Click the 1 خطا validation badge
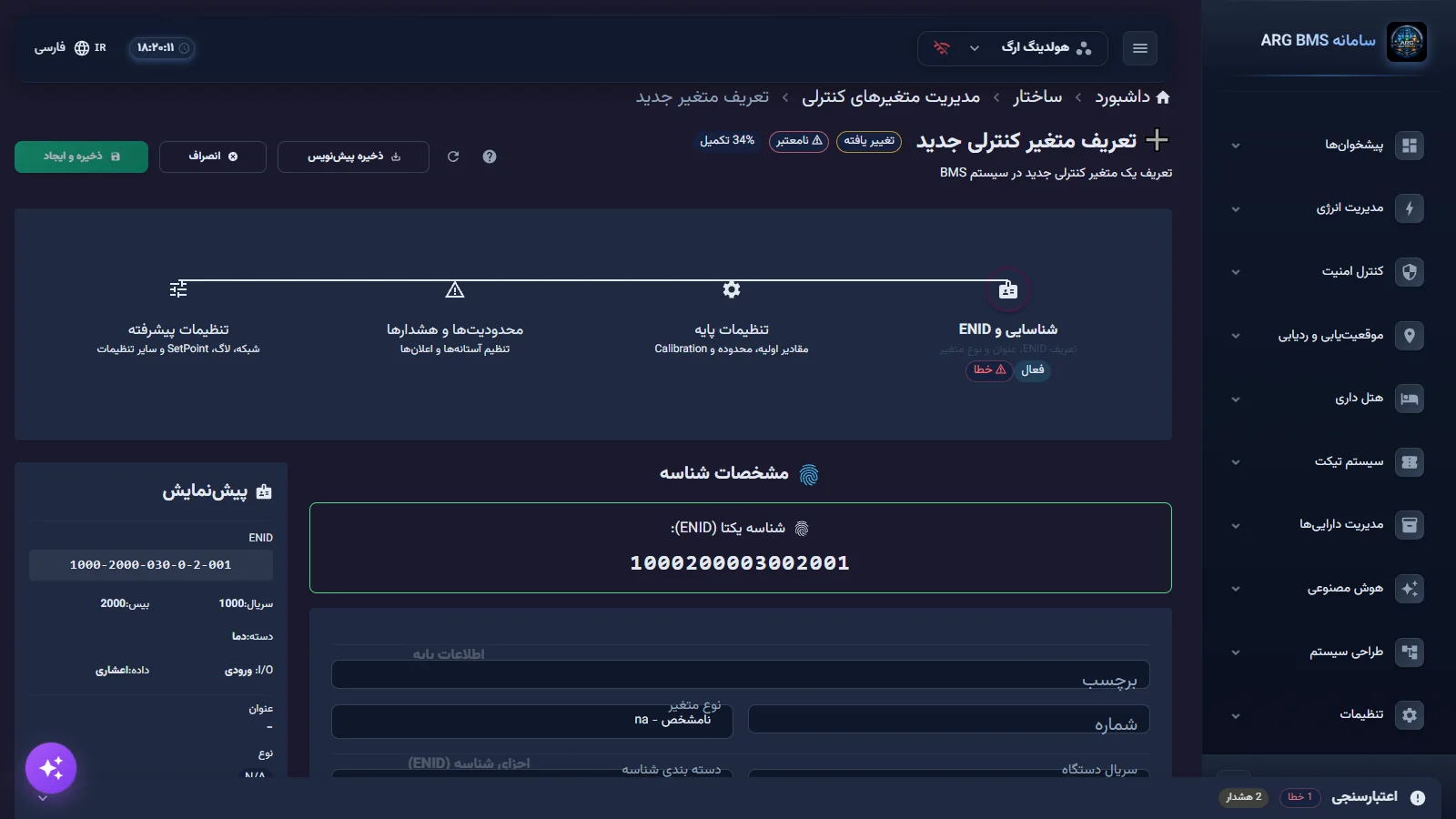Screen dimensions: 1456x819 1299,797
